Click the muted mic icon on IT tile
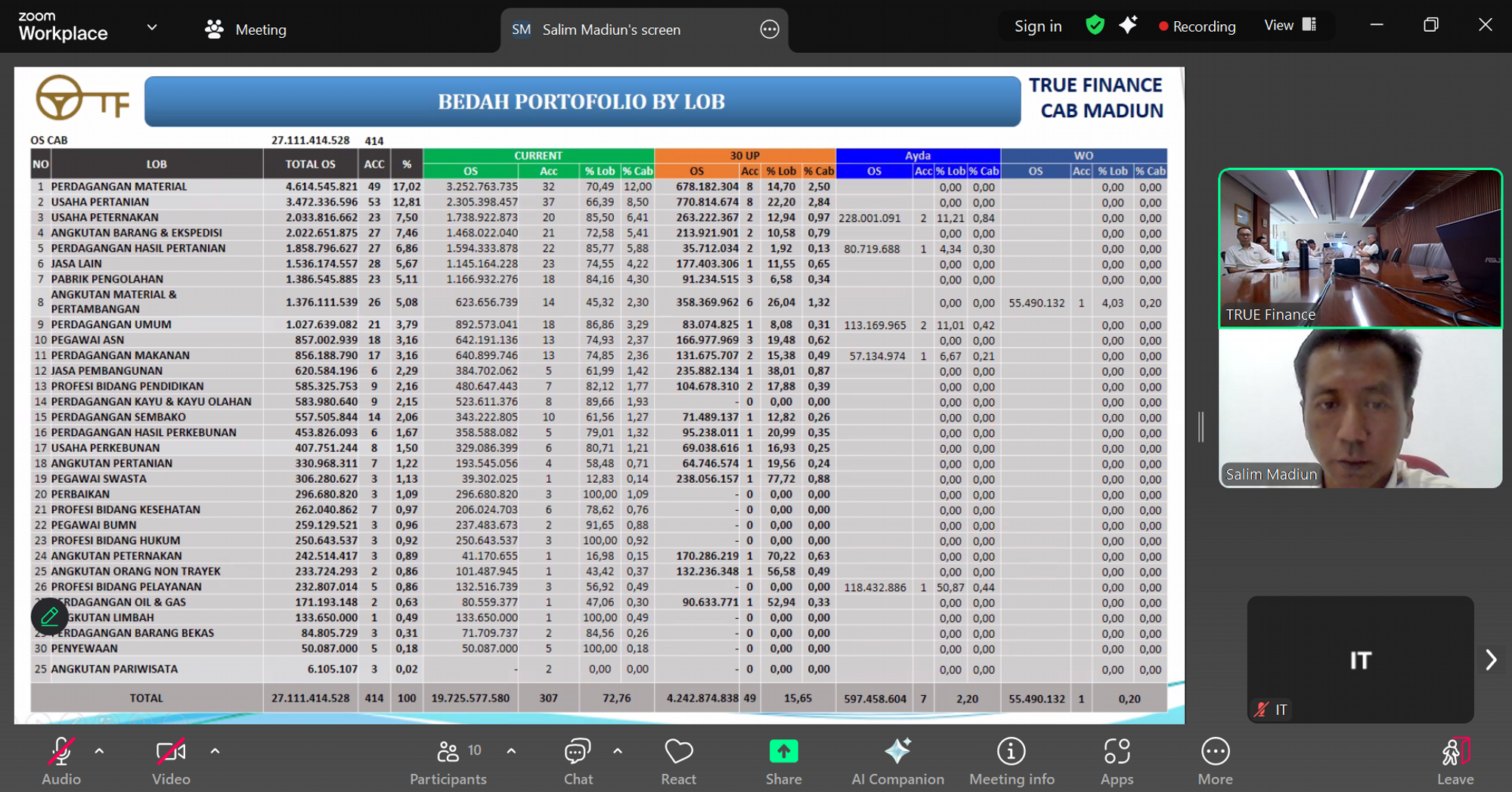Image resolution: width=1512 pixels, height=792 pixels. tap(1261, 710)
